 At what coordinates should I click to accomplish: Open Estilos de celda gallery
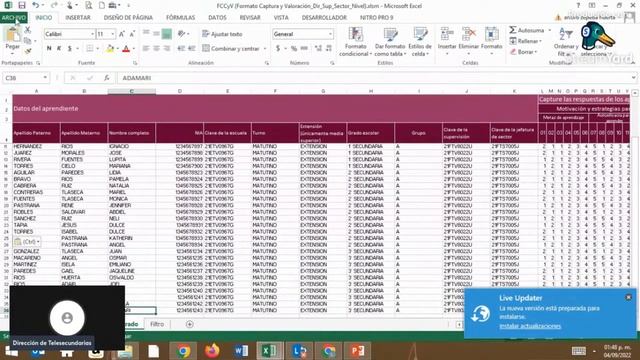[x=420, y=42]
